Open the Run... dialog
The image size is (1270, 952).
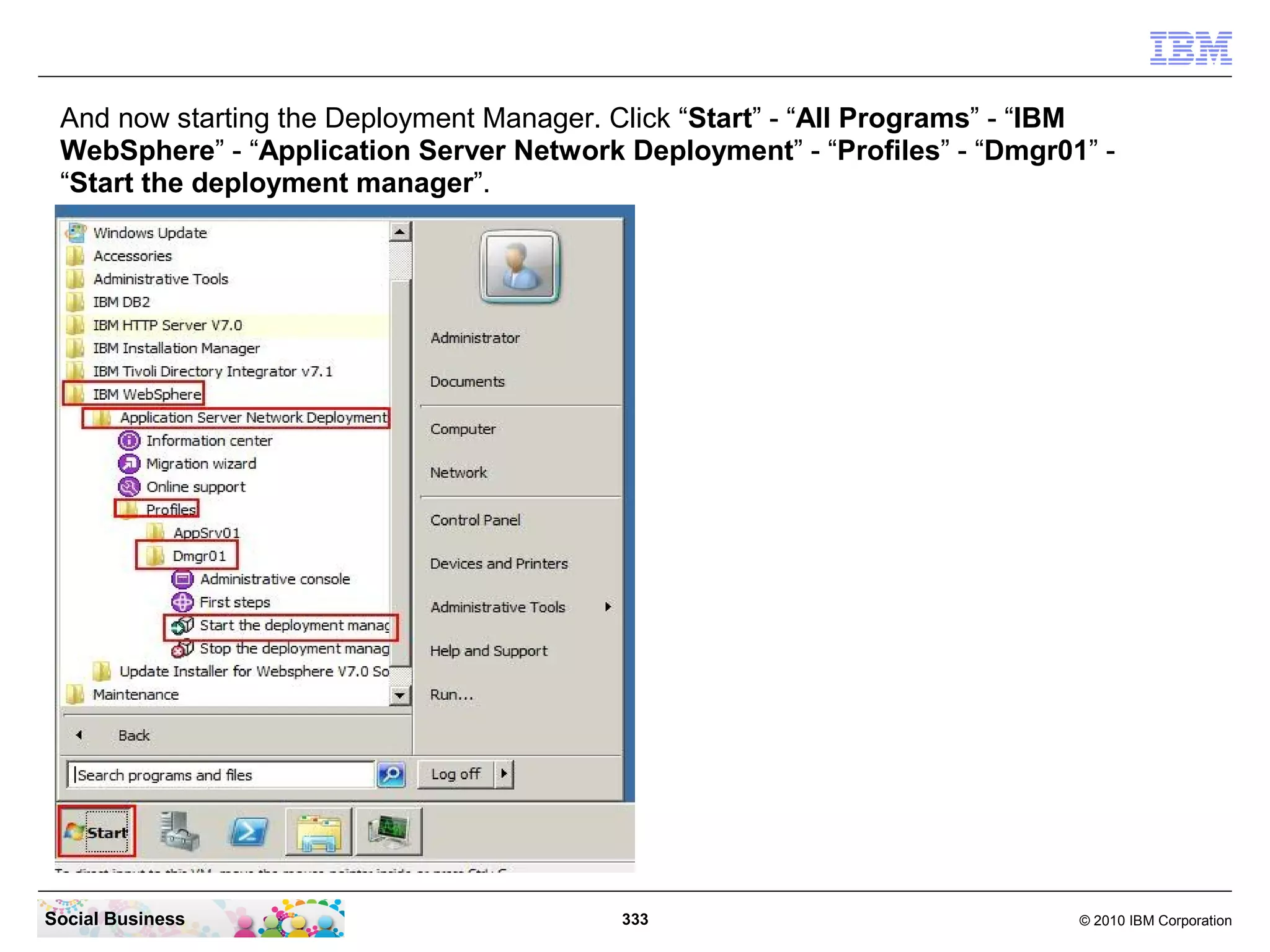(452, 695)
